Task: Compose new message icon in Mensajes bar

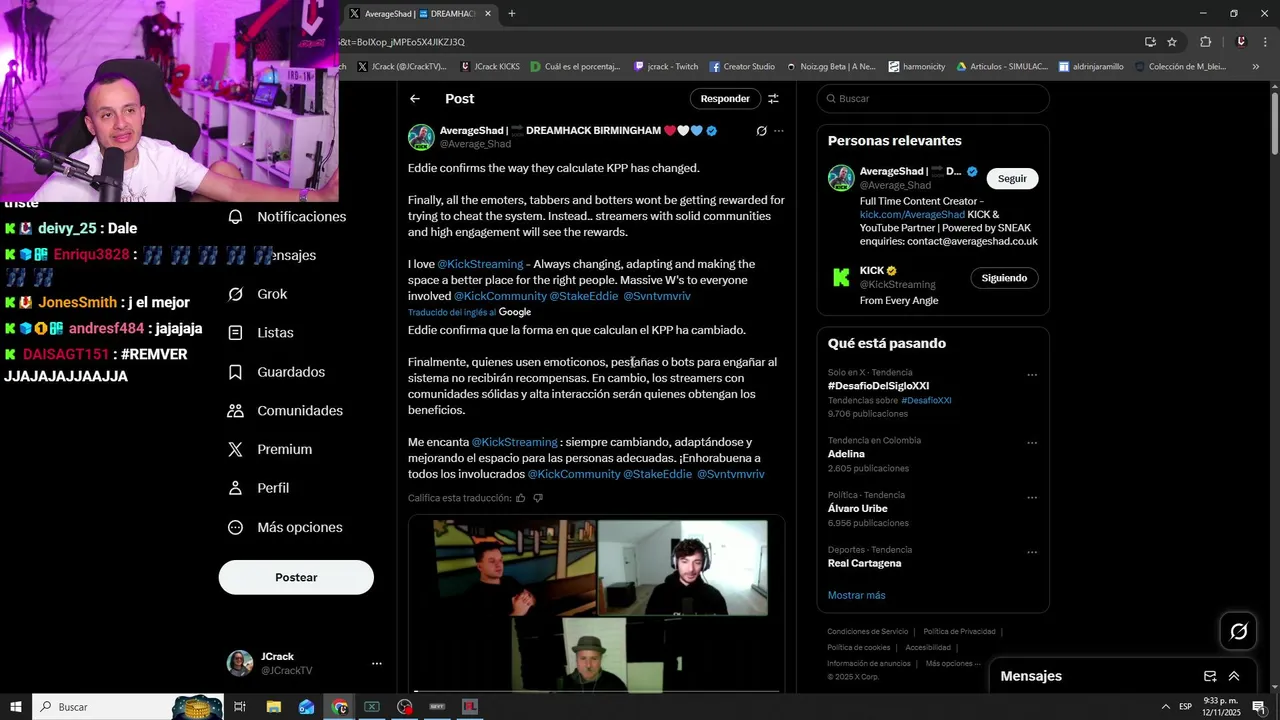Action: [1209, 676]
